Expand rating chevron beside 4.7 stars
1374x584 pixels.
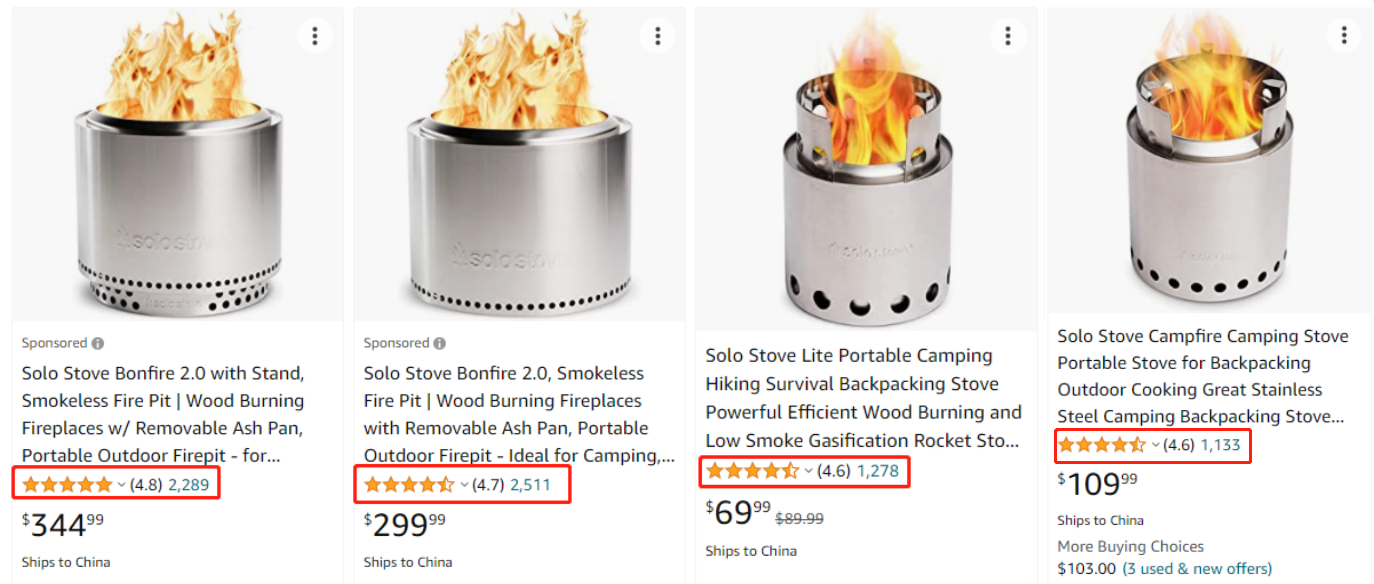[464, 485]
